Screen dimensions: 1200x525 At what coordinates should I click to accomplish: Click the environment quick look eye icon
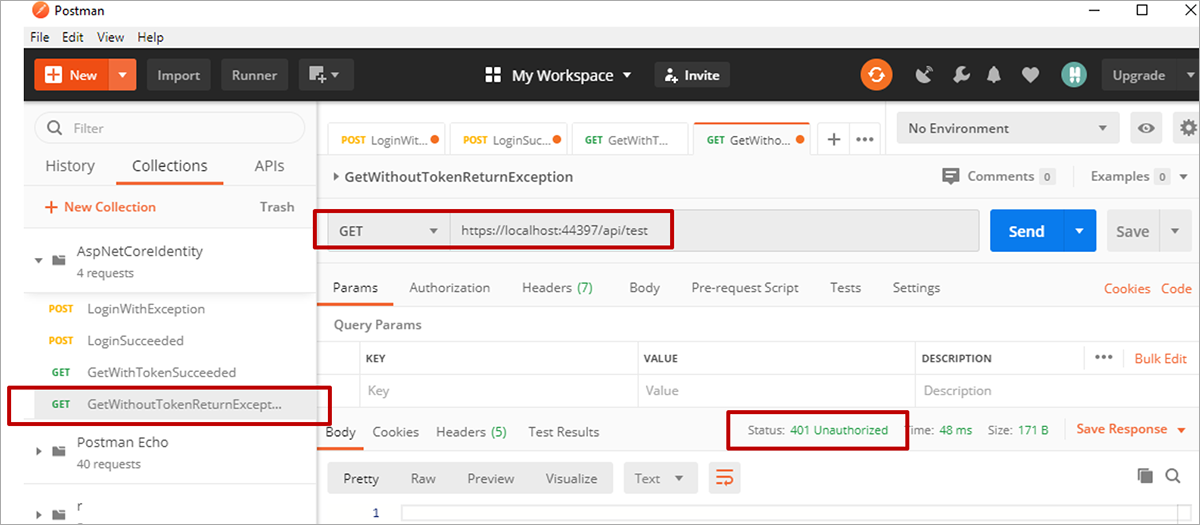[1146, 128]
